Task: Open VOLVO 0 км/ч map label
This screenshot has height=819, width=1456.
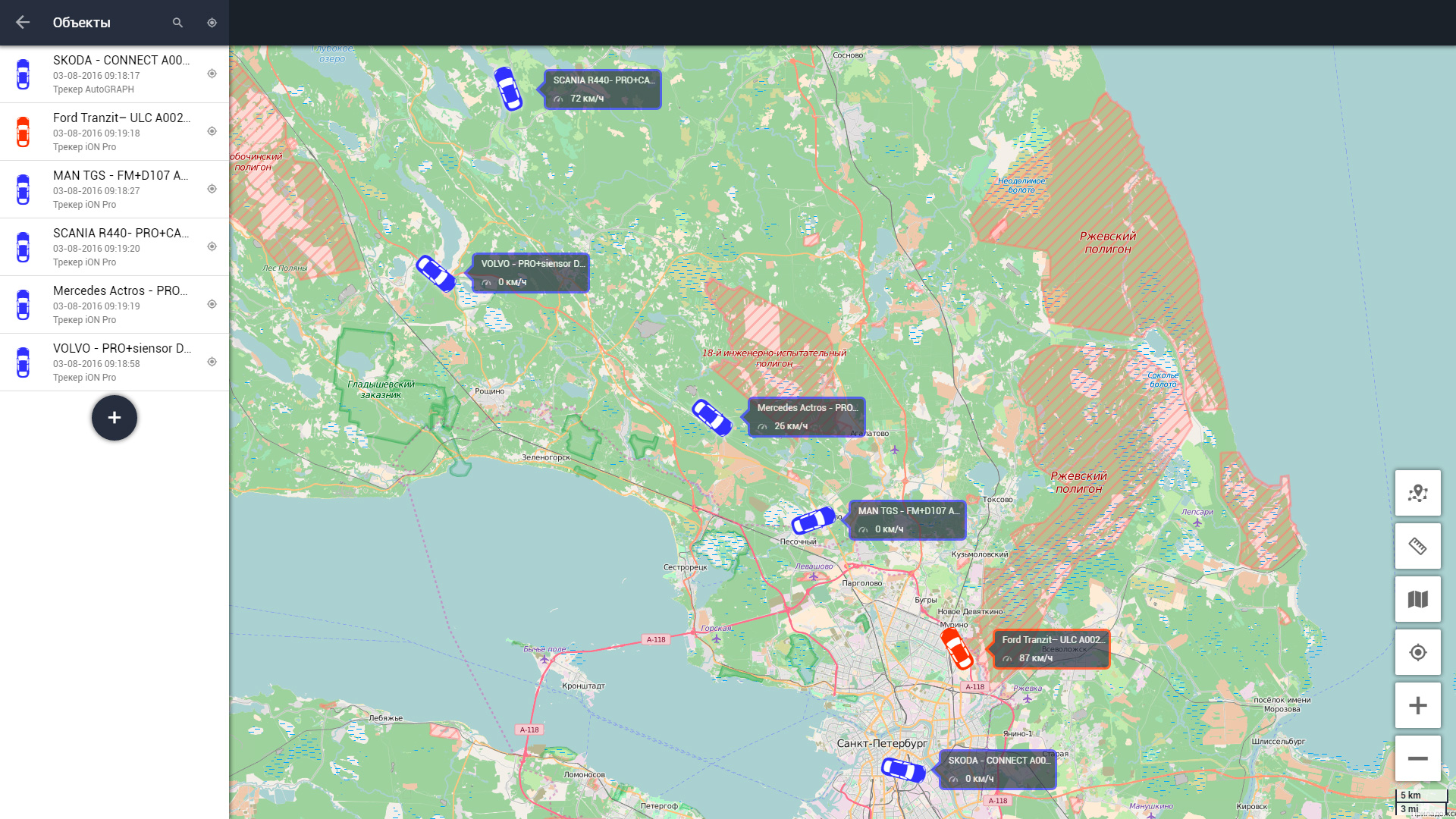Action: tap(531, 273)
